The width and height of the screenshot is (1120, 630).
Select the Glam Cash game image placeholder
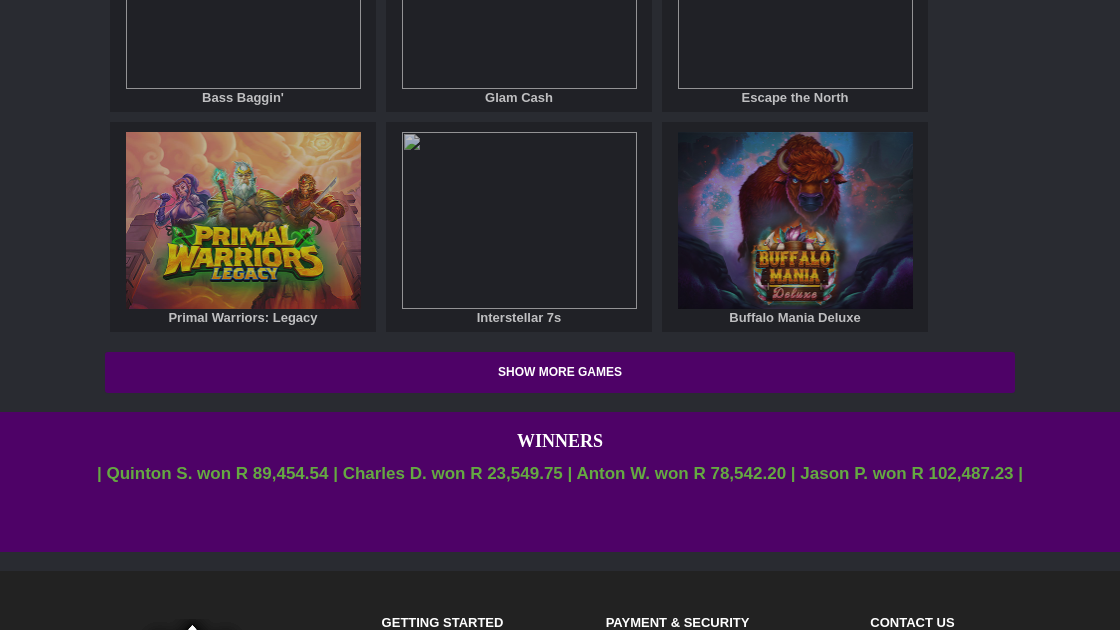click(x=519, y=44)
